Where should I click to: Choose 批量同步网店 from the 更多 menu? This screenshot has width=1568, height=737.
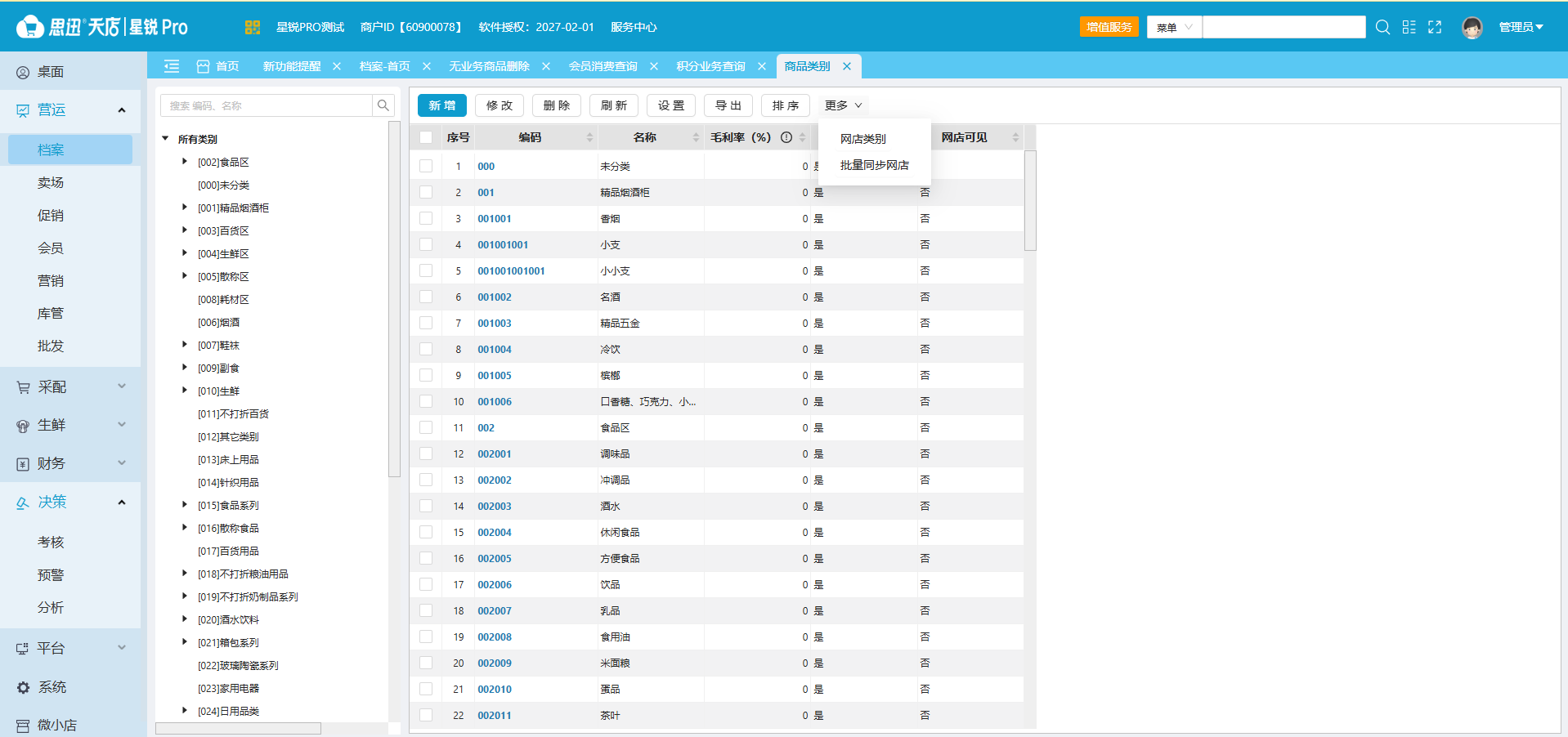point(874,165)
